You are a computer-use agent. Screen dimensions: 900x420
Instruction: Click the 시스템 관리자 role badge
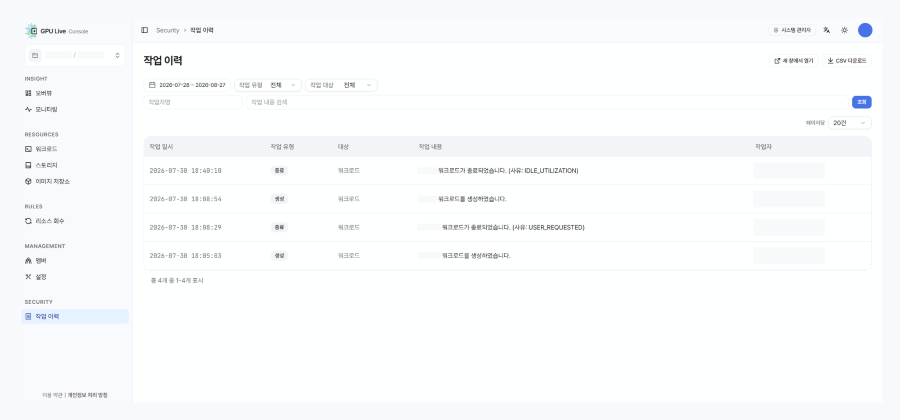tap(792, 30)
